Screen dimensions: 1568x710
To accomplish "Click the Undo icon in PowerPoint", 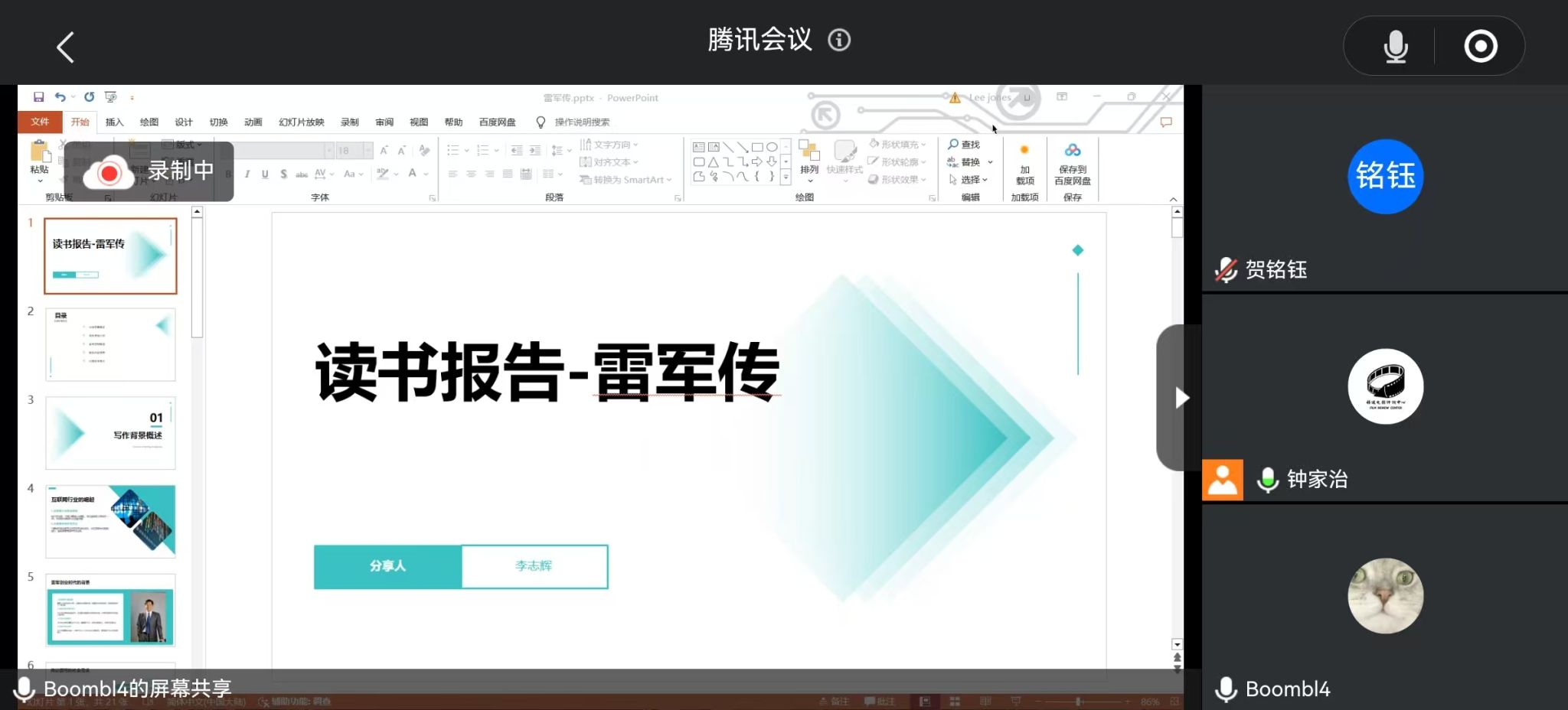I will tap(60, 97).
